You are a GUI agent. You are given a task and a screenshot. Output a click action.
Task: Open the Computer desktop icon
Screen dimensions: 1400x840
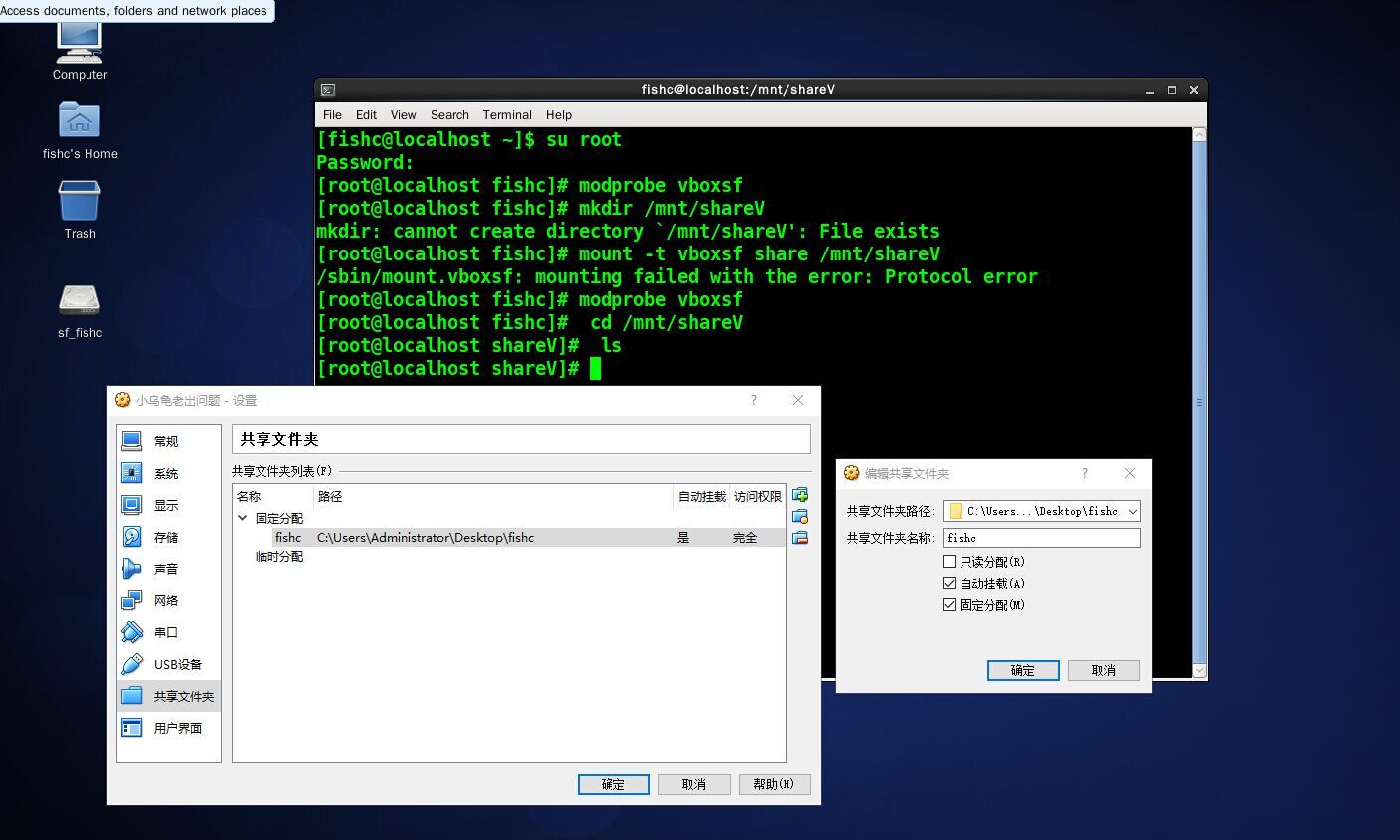pos(80,46)
